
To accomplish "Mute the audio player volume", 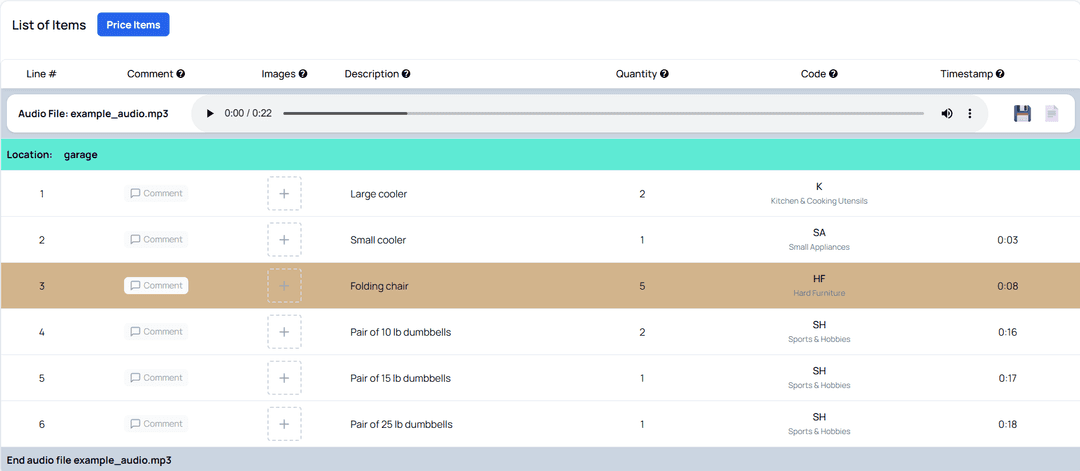I will point(946,114).
